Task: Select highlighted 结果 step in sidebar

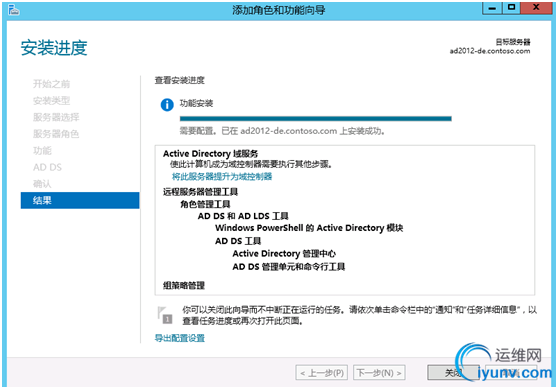Action: pos(80,200)
